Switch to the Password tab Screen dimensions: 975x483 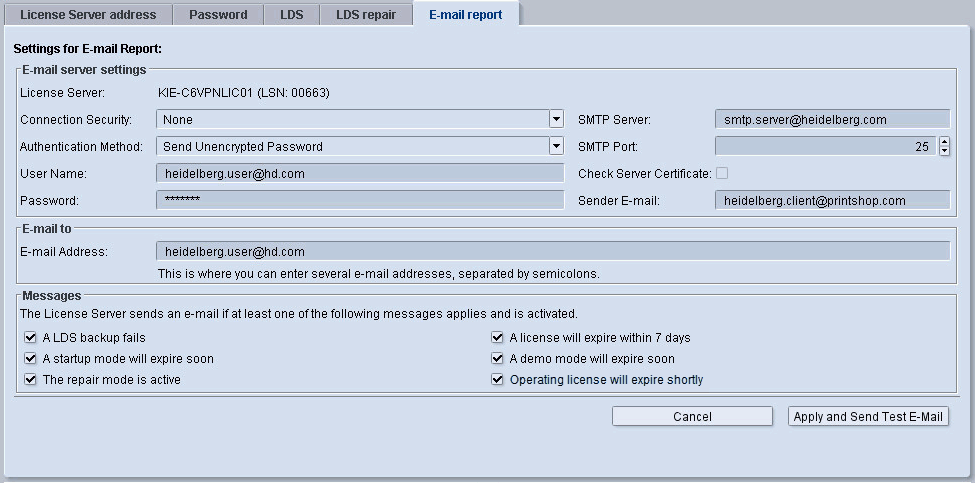point(218,15)
